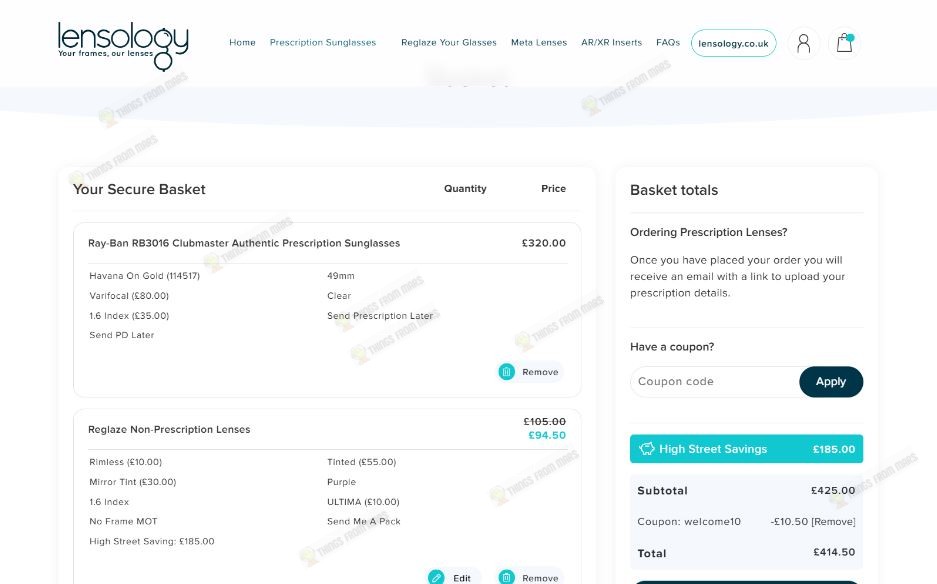Click pencil icon for Reglaze Non-Prescription Lenses
The height and width of the screenshot is (584, 937).
436,577
